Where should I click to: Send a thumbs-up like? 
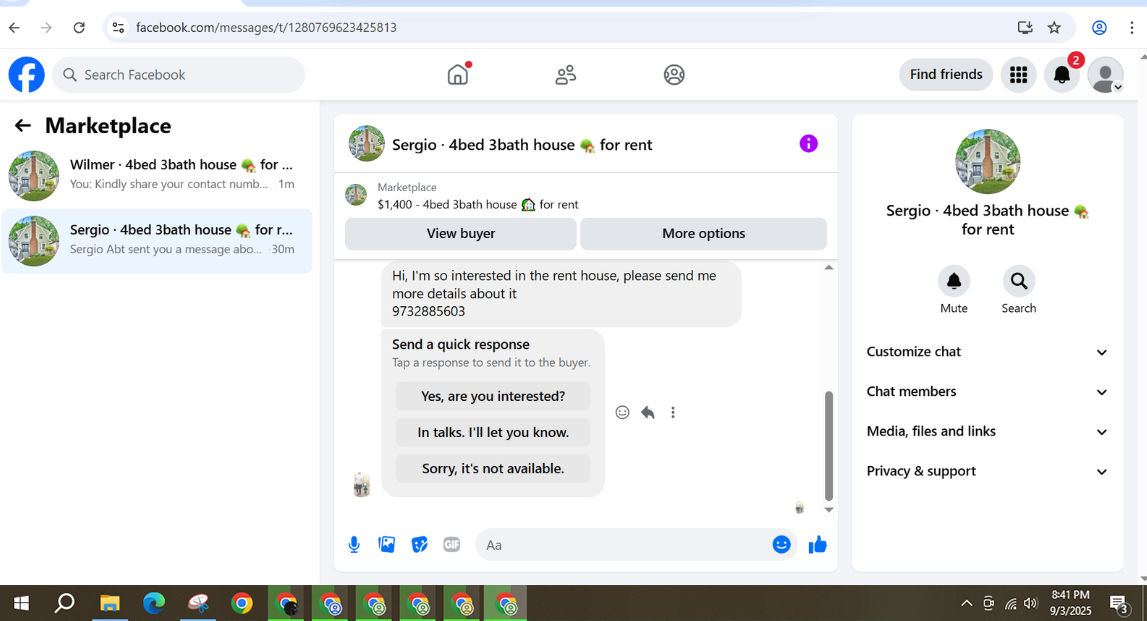(x=817, y=545)
